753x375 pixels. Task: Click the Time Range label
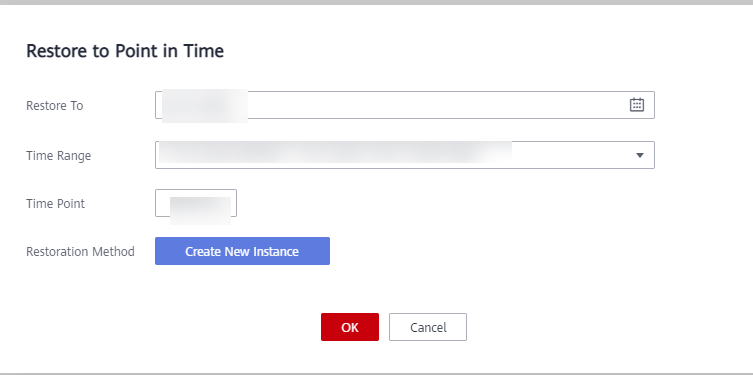(59, 156)
